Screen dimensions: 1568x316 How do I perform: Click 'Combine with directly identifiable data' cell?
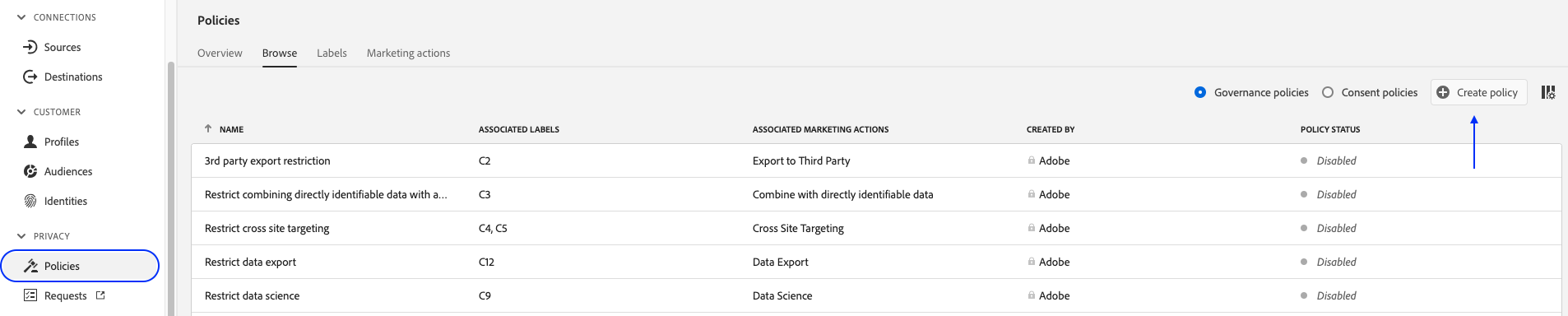tap(842, 194)
